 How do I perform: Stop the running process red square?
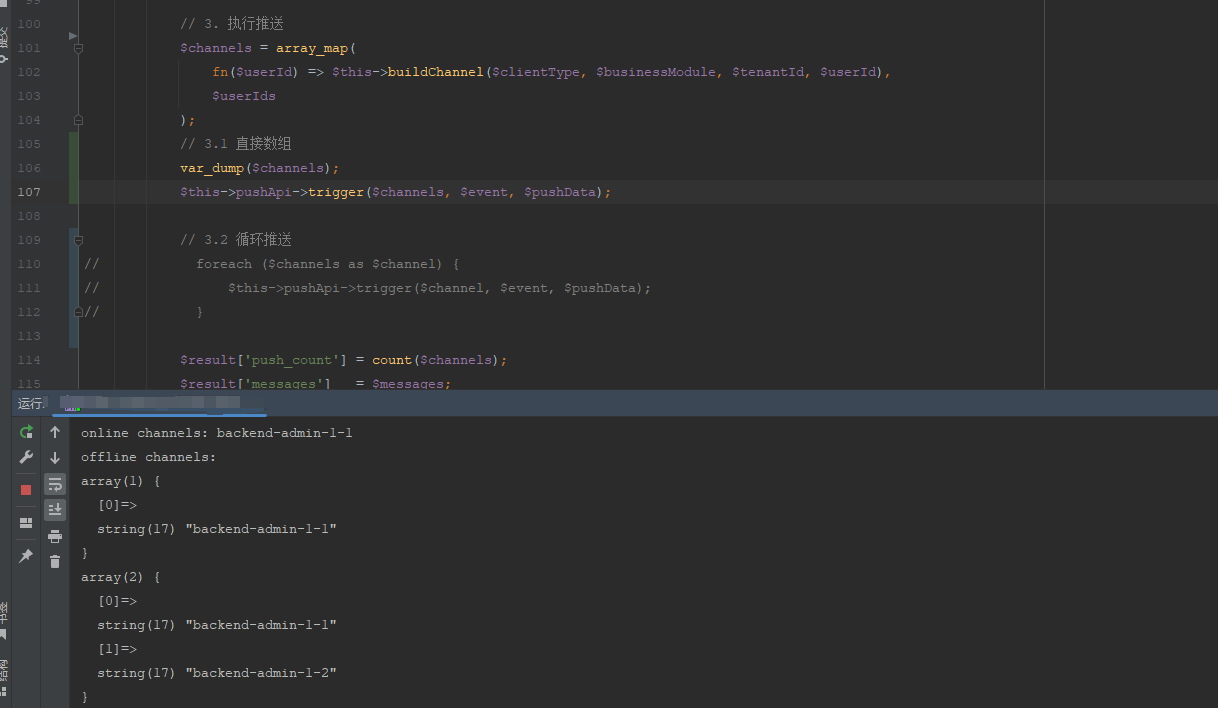26,490
